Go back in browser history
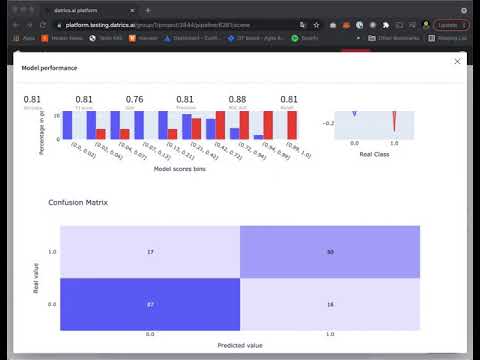 coord(16,25)
